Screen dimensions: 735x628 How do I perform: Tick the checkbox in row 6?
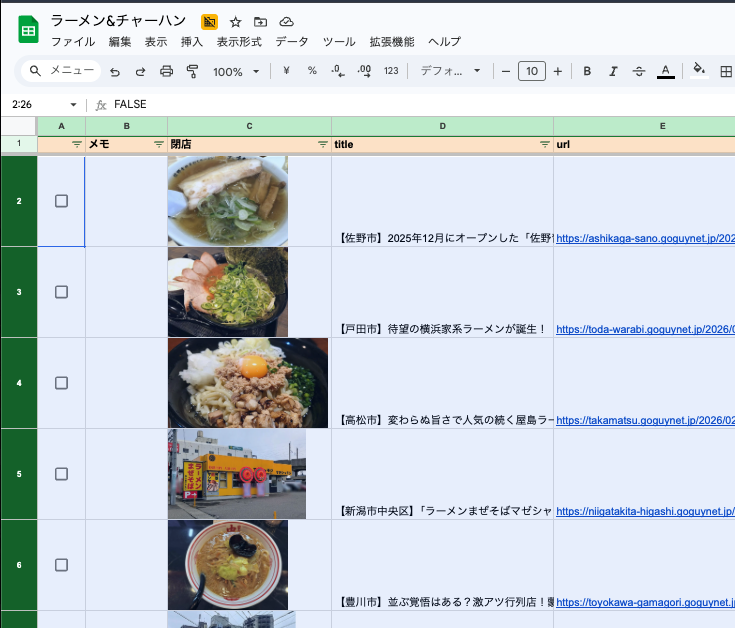pyautogui.click(x=61, y=565)
